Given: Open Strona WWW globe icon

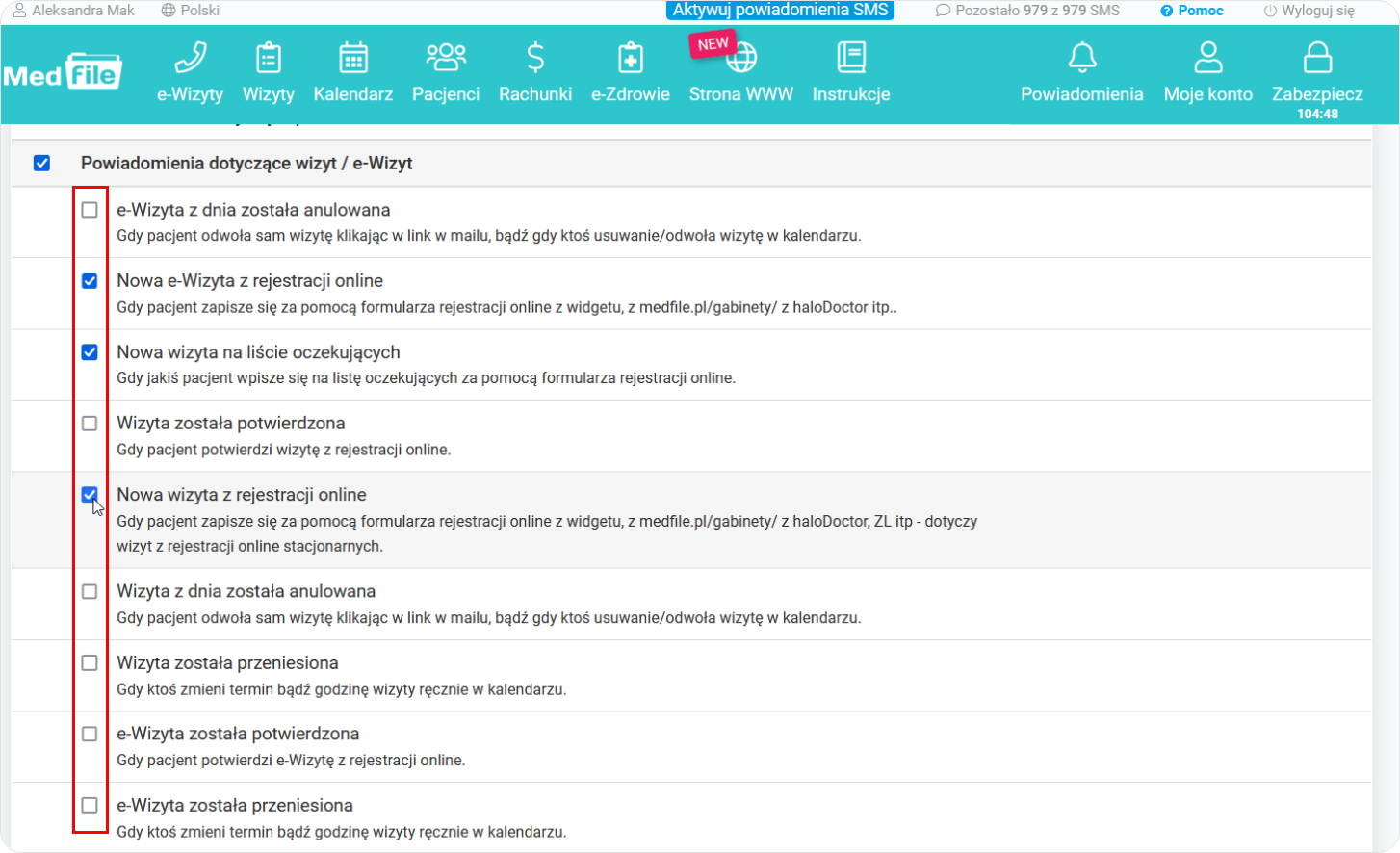Looking at the screenshot, I should [x=741, y=59].
